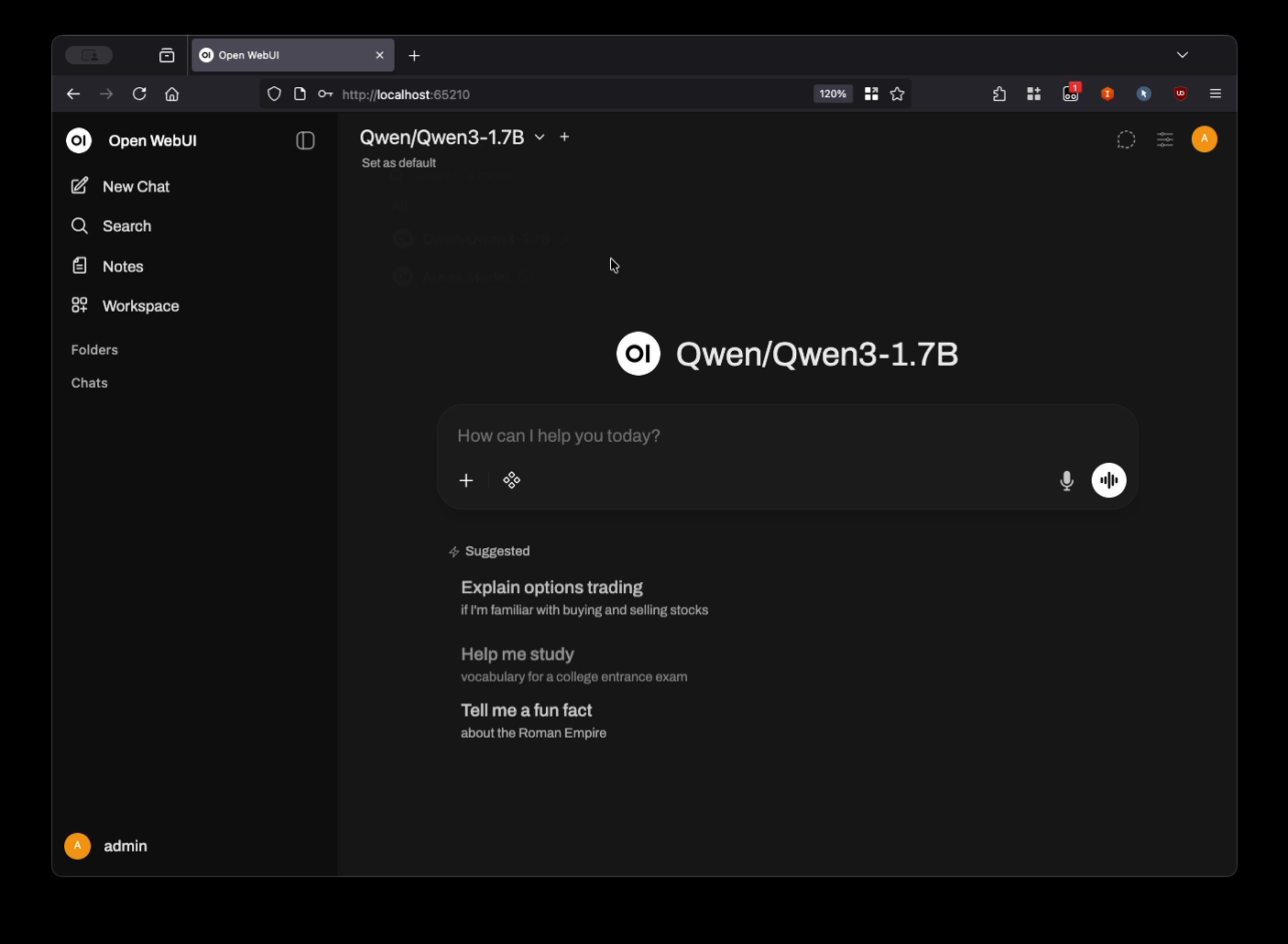
Task: Add another model with the plus icon
Action: click(x=564, y=137)
